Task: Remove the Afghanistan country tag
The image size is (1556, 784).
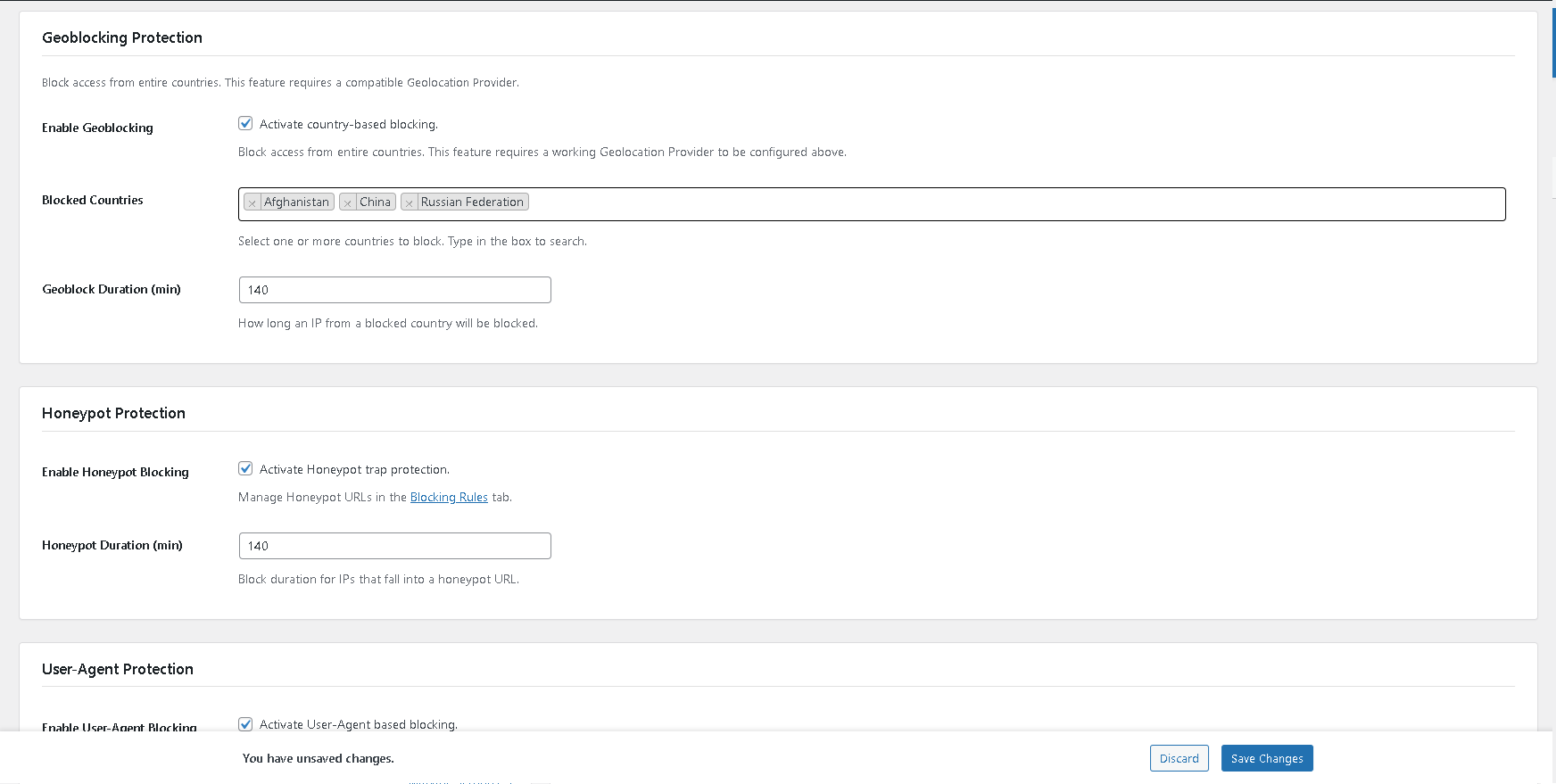Action: click(x=252, y=202)
